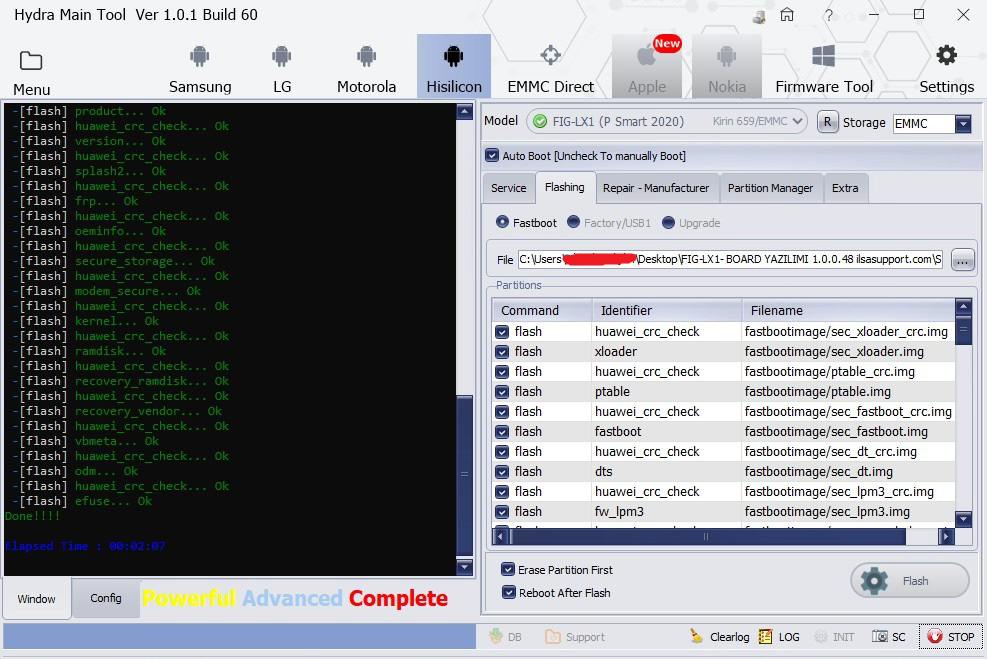Click partitions list scroll down arrow
This screenshot has width=987, height=659.
963,519
